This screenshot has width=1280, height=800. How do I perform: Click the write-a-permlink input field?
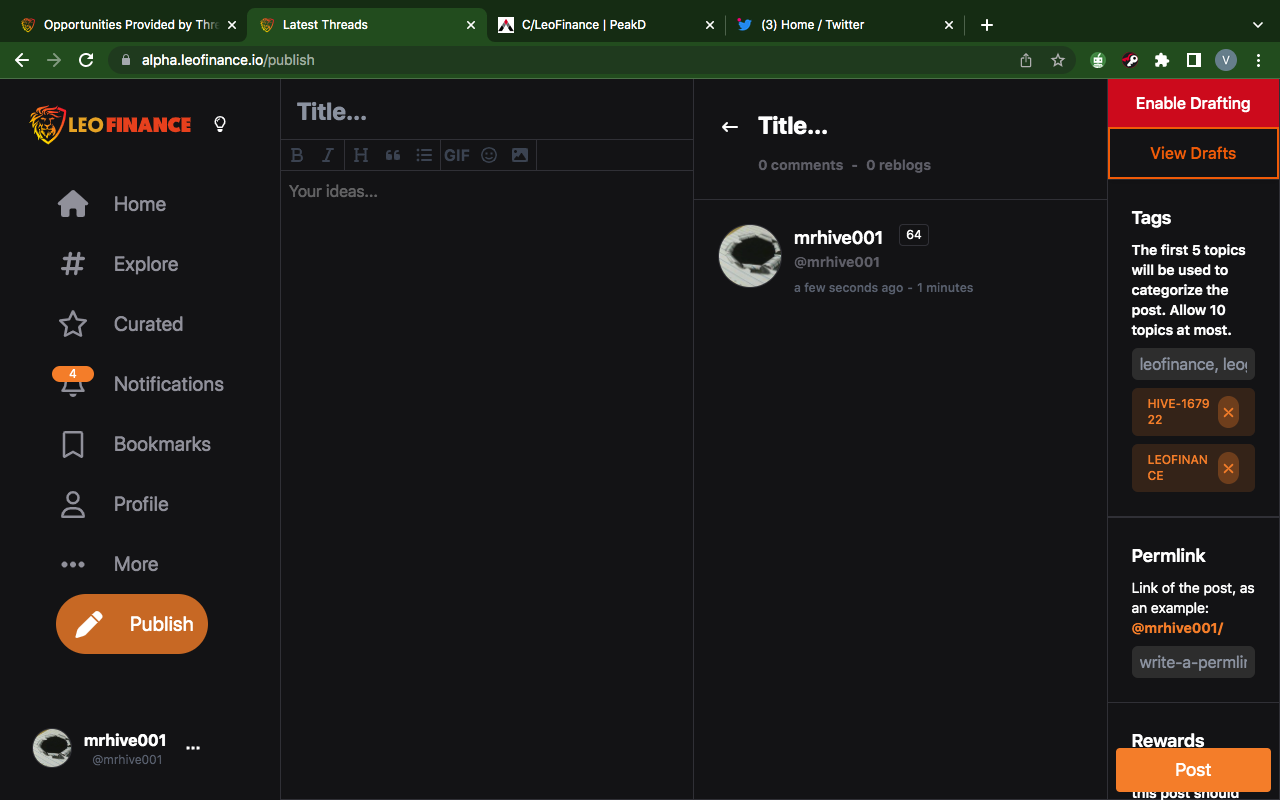coord(1193,662)
